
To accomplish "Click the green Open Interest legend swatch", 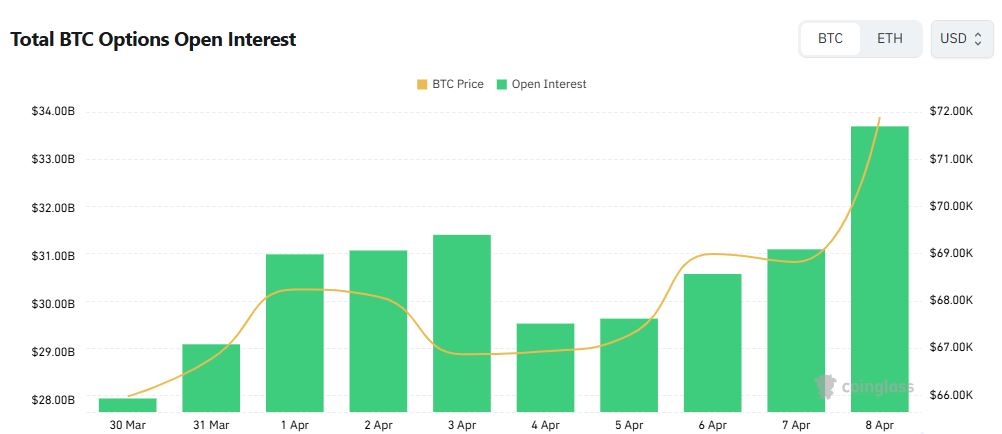I will [x=502, y=84].
